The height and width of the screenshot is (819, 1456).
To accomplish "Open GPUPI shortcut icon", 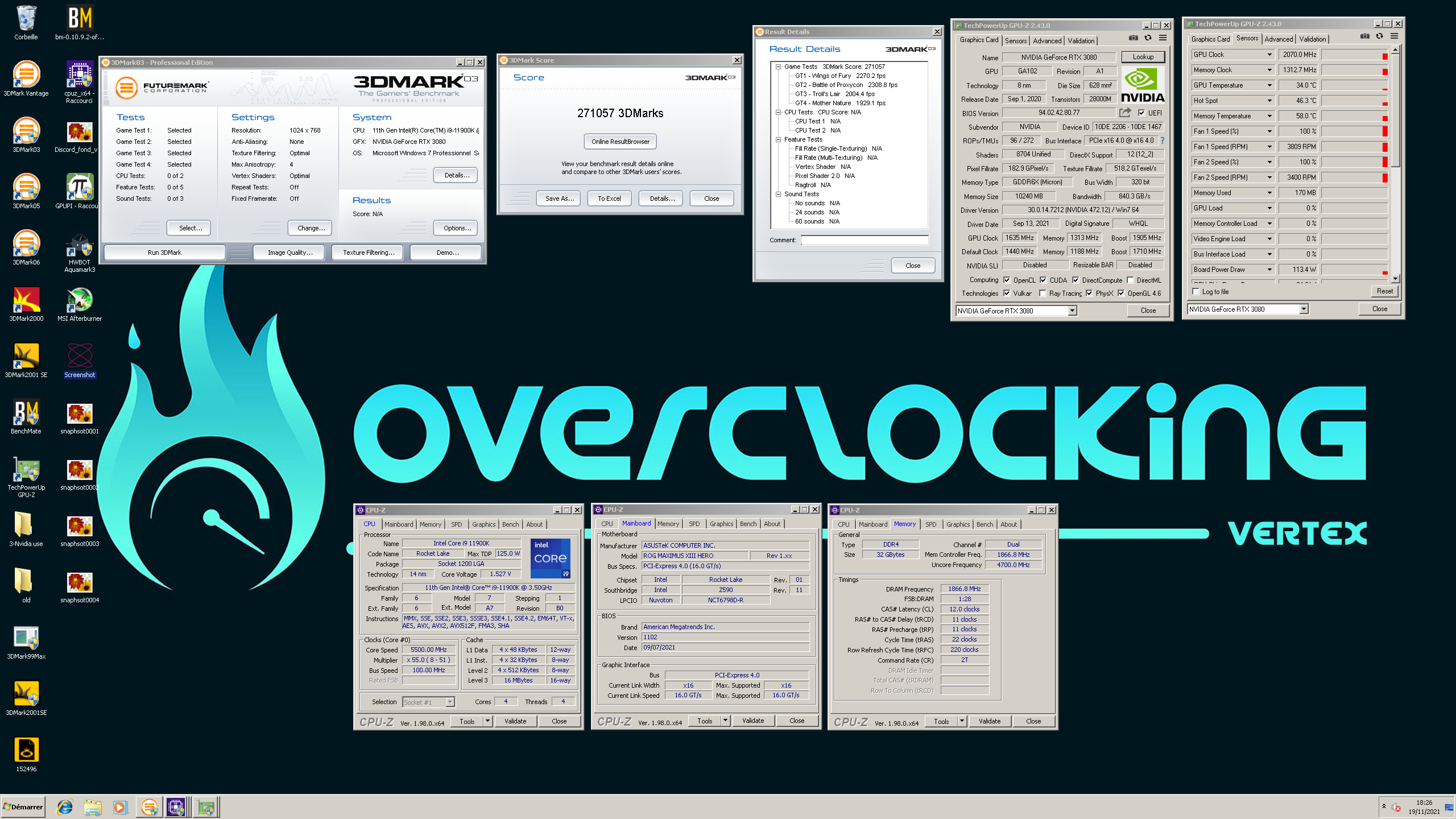I will pos(80,191).
